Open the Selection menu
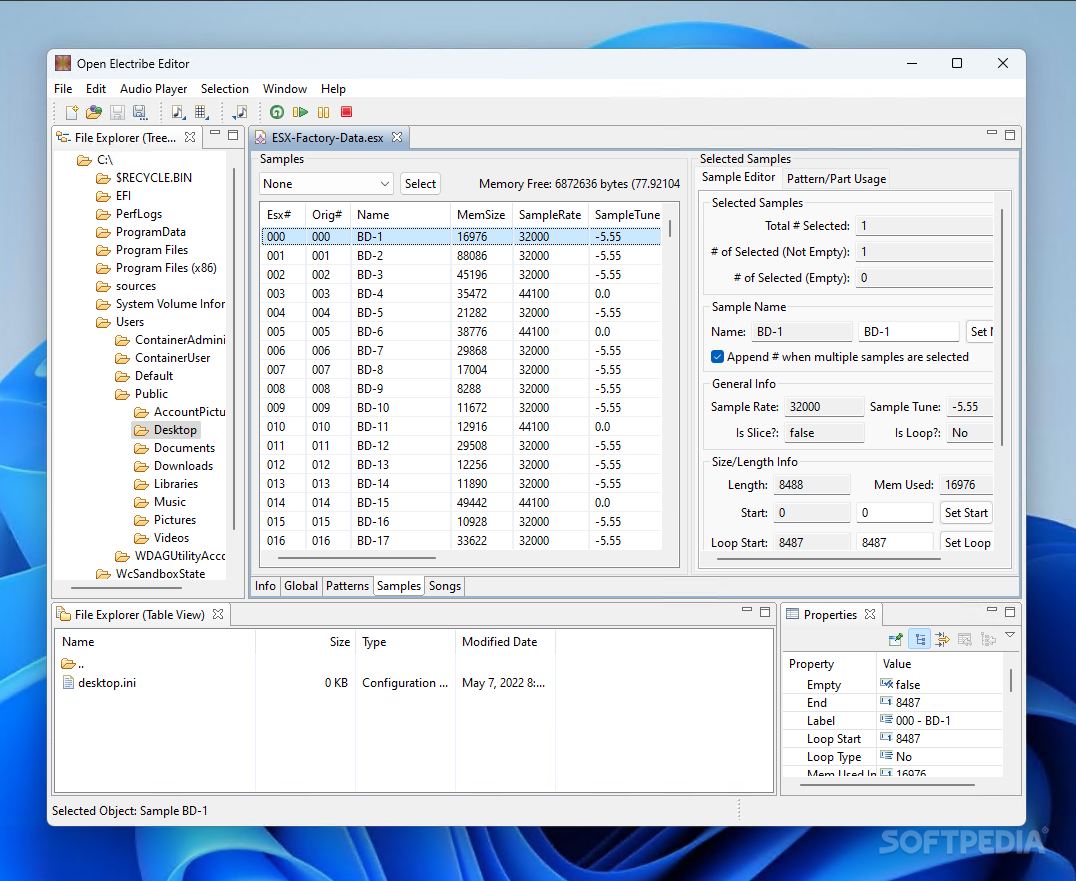Viewport: 1076px width, 881px height. click(x=224, y=89)
